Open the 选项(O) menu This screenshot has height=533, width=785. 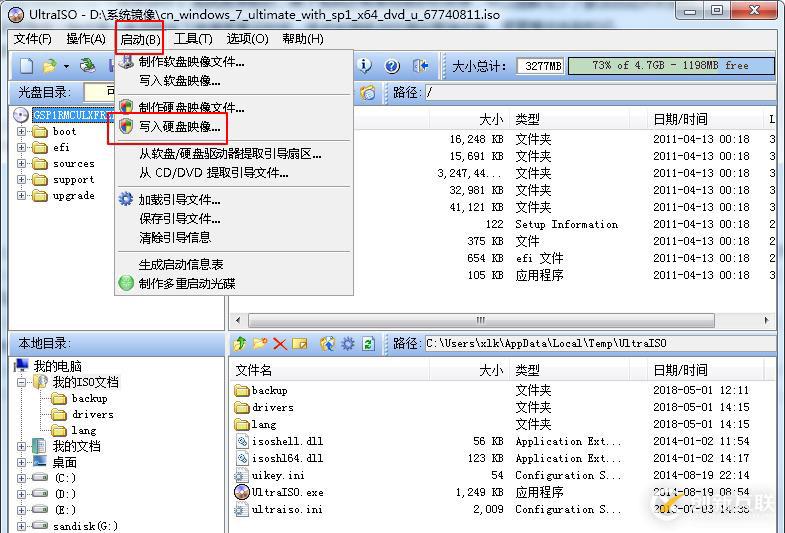(x=247, y=39)
